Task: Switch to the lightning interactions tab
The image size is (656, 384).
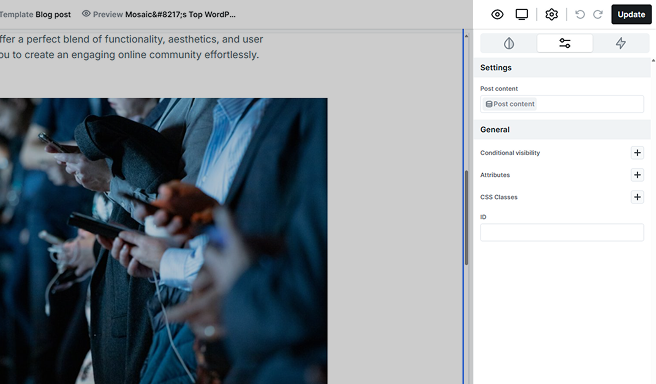Action: click(x=621, y=43)
